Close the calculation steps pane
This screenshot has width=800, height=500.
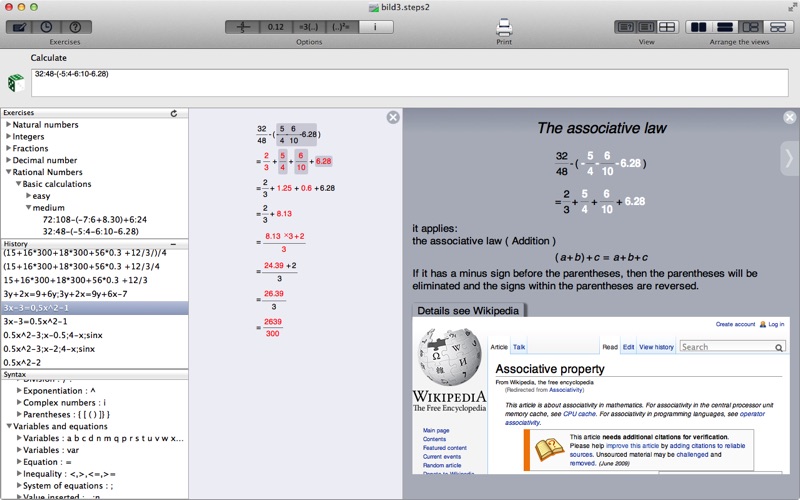(393, 118)
